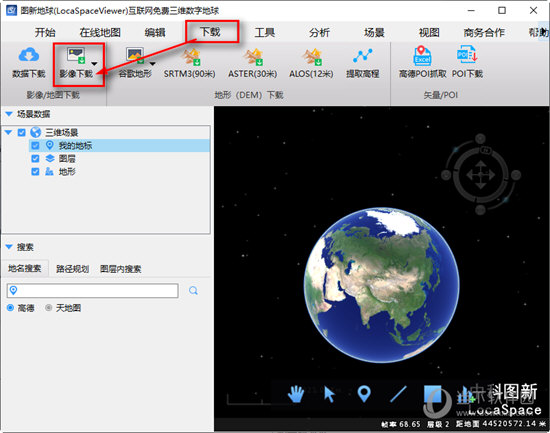Pick the line drawing tool in viewer toolbar
550x433 pixels.
tap(398, 394)
